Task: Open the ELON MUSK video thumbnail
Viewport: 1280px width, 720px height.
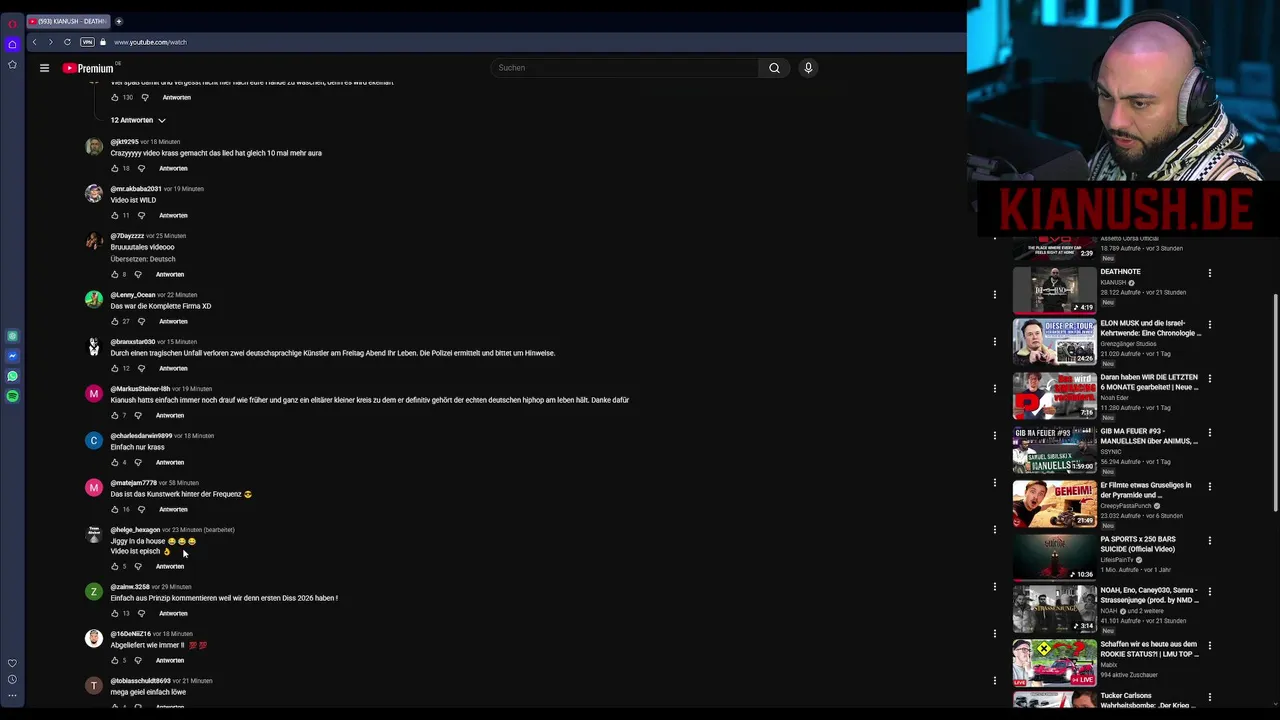Action: [x=1054, y=342]
